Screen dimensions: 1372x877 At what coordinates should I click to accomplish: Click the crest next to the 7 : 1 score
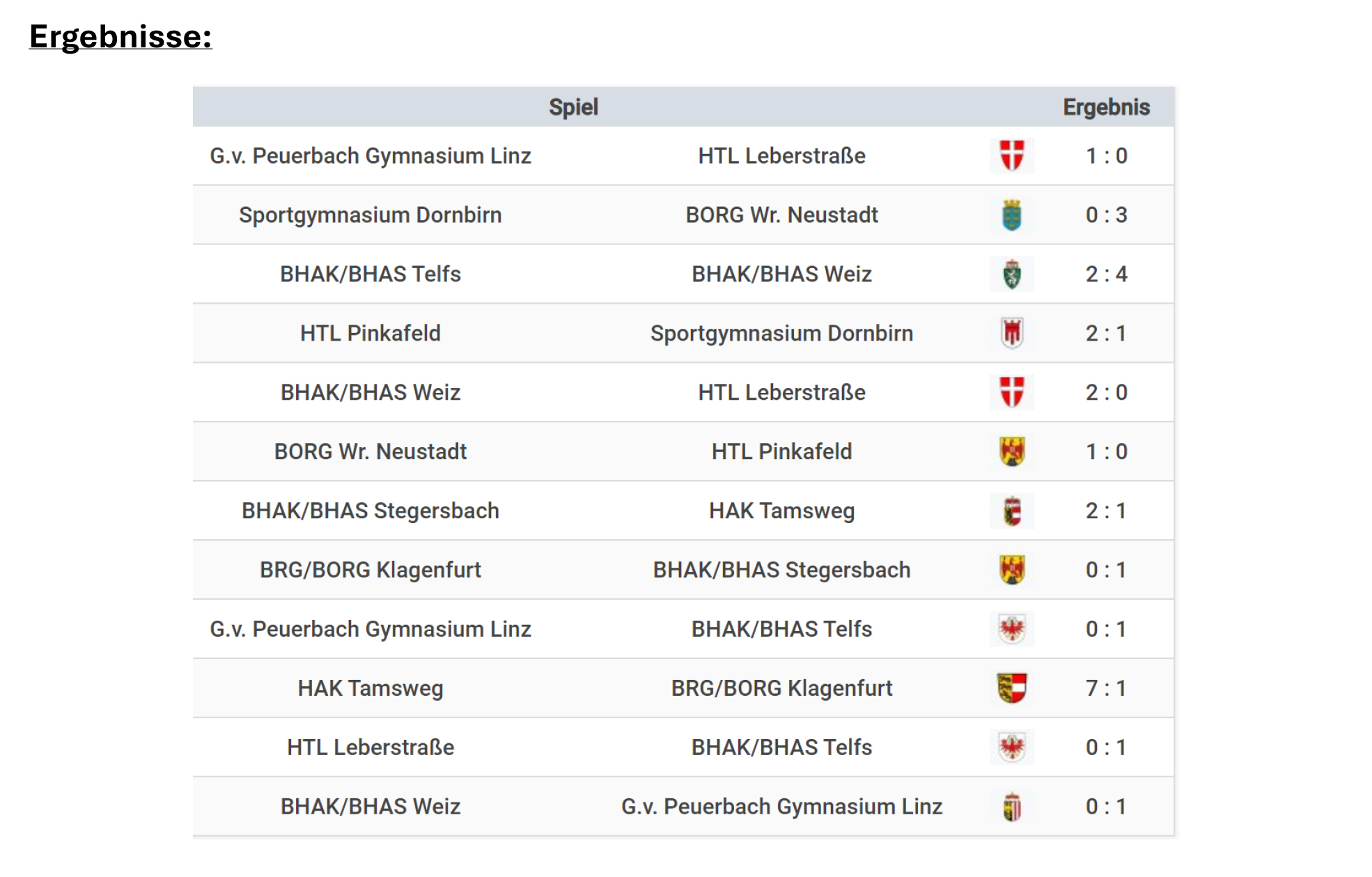click(x=1011, y=688)
